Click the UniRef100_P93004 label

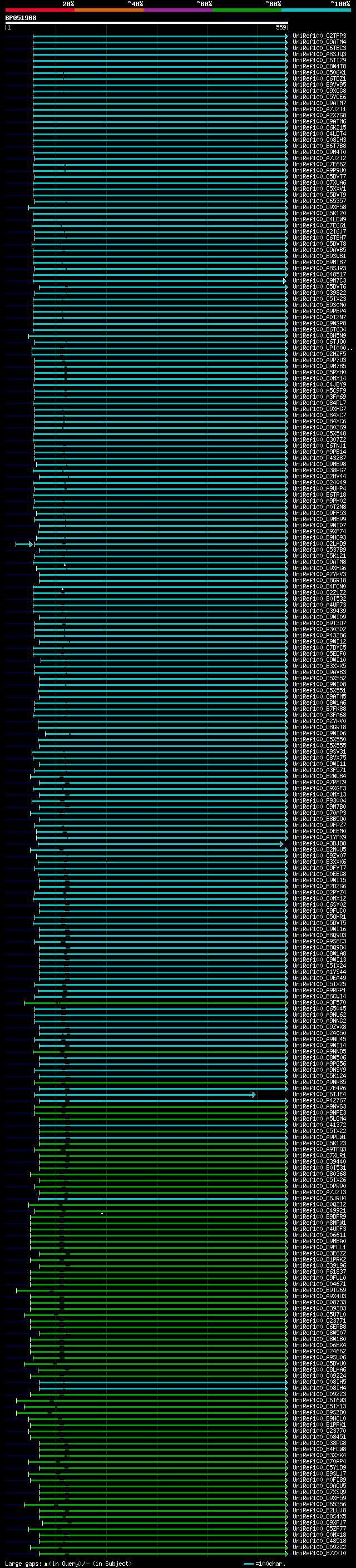[319, 801]
